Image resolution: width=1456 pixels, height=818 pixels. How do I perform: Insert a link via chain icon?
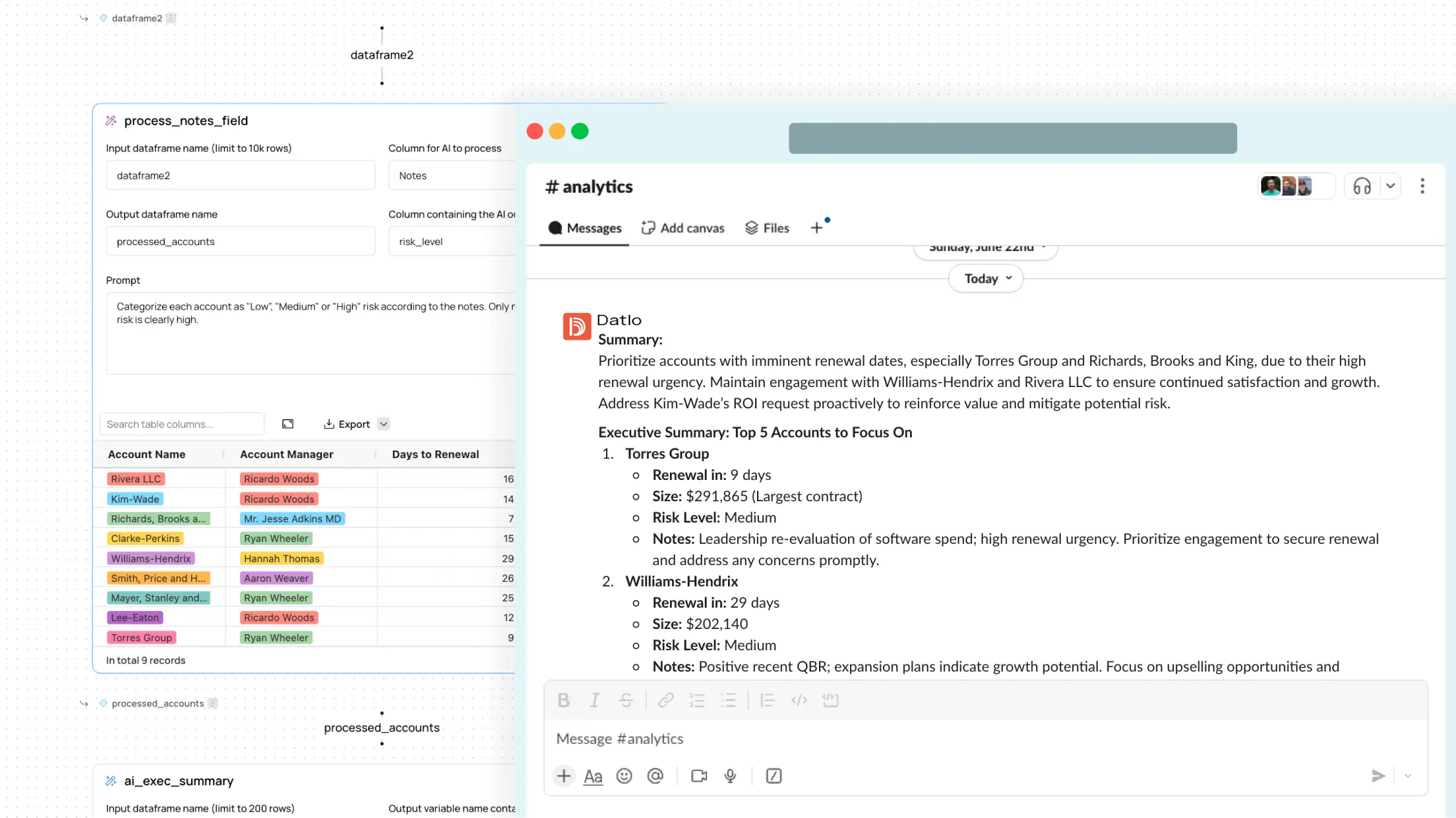(x=666, y=700)
